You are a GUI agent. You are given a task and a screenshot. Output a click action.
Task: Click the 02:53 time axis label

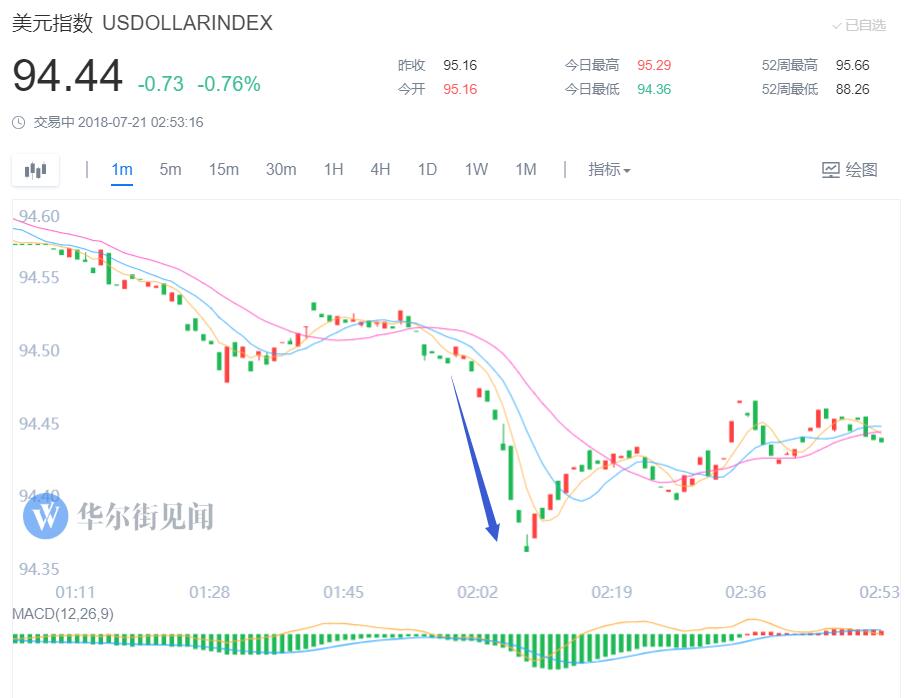coord(880,592)
